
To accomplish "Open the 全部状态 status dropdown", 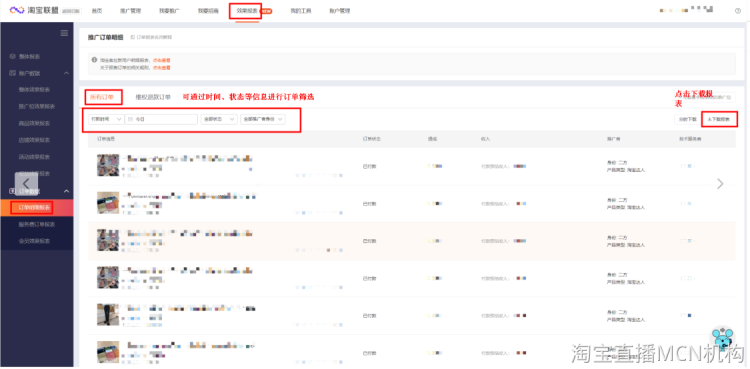I will [219, 119].
